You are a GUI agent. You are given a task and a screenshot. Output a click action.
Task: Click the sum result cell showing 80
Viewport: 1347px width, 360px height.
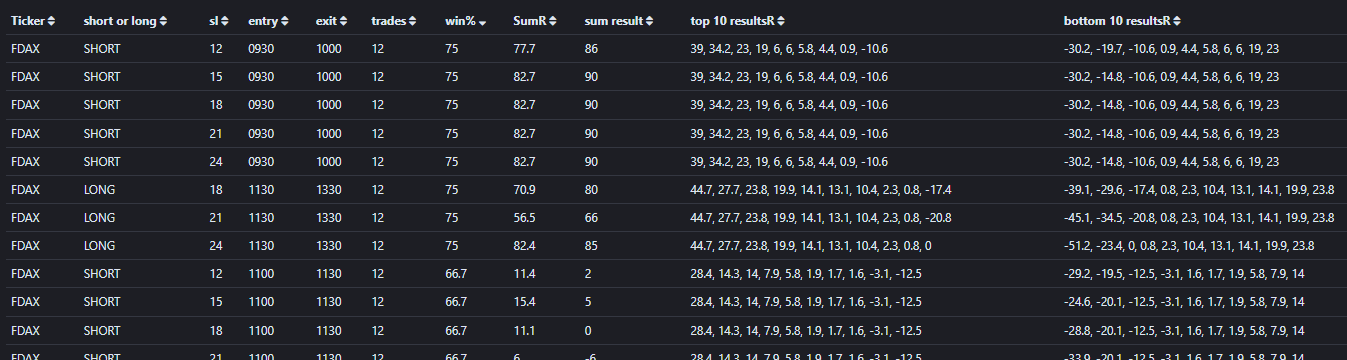pyautogui.click(x=591, y=189)
